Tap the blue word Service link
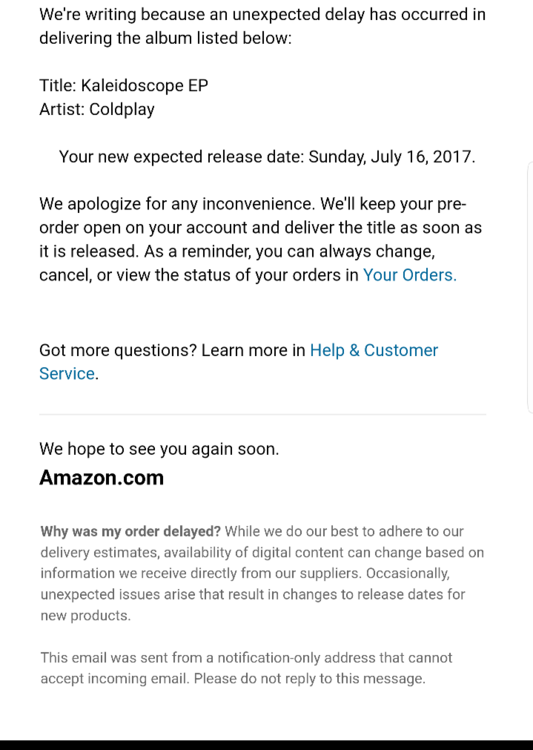This screenshot has width=533, height=750. [x=67, y=374]
